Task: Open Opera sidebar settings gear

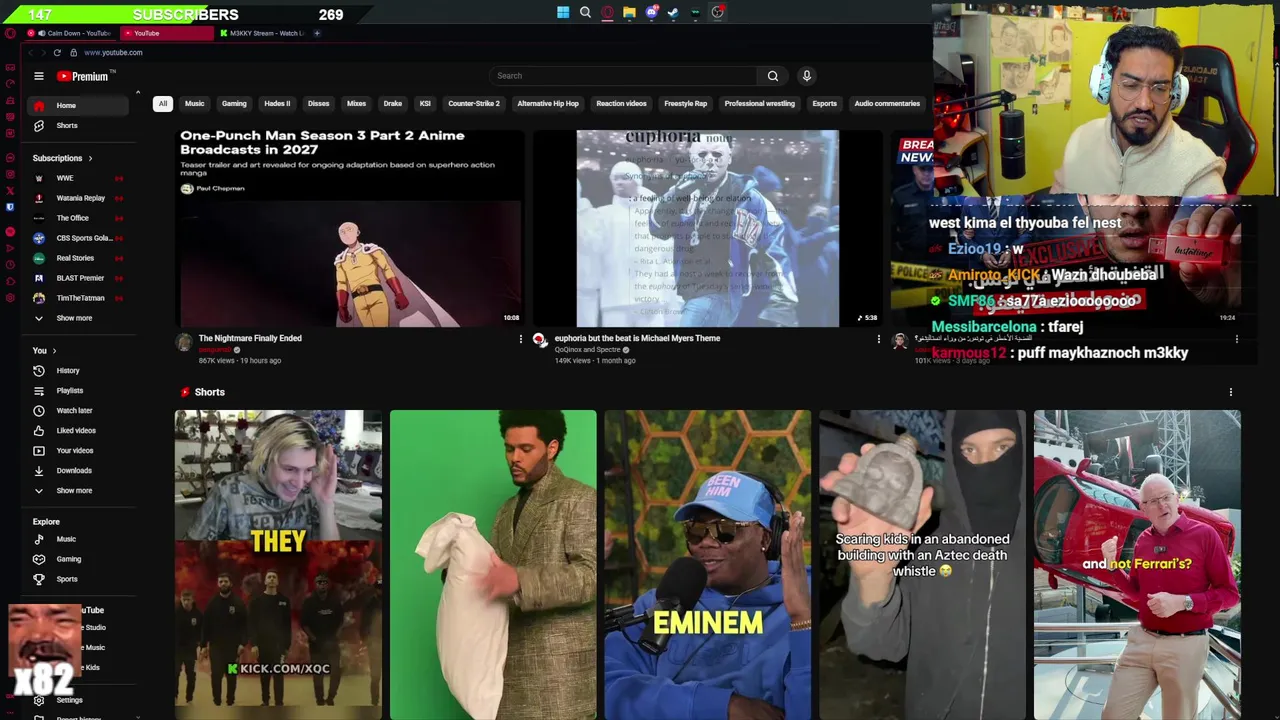Action: 10,298
